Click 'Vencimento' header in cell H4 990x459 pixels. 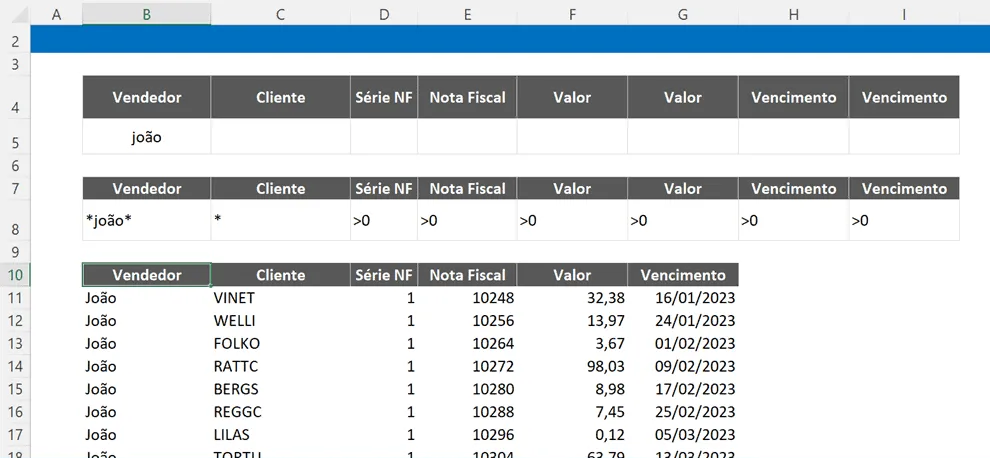click(794, 97)
